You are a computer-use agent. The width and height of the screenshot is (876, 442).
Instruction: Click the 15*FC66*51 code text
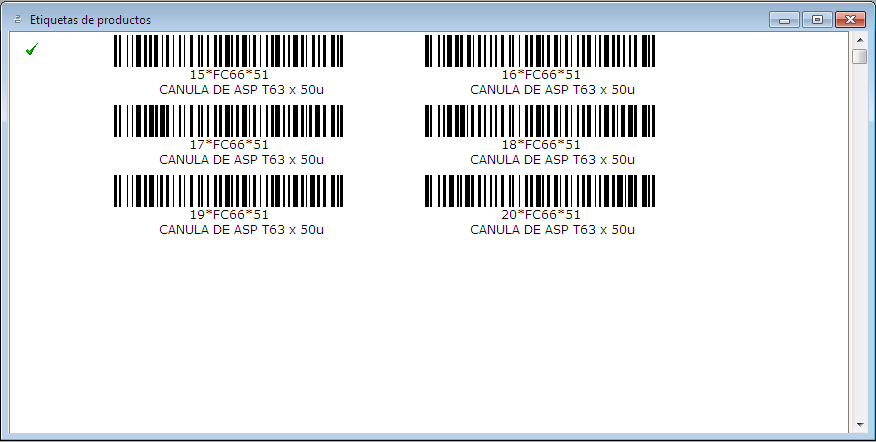[x=229, y=74]
